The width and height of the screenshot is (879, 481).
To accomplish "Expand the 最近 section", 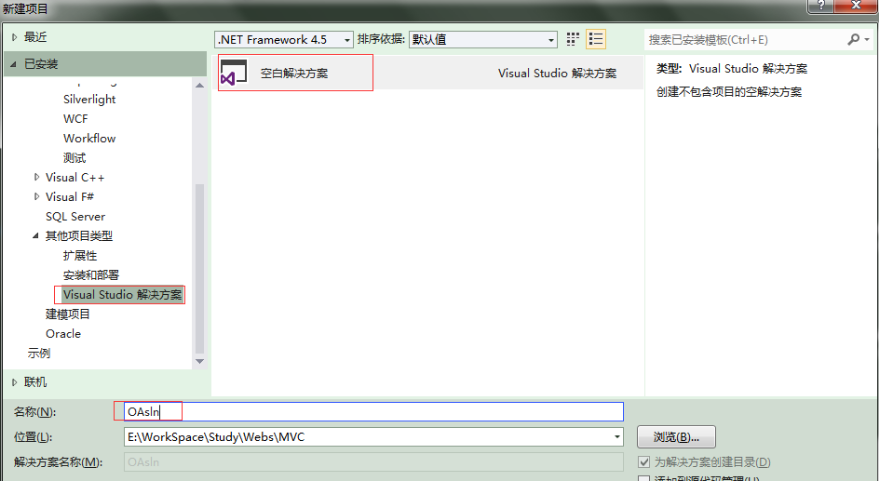I will click(15, 38).
